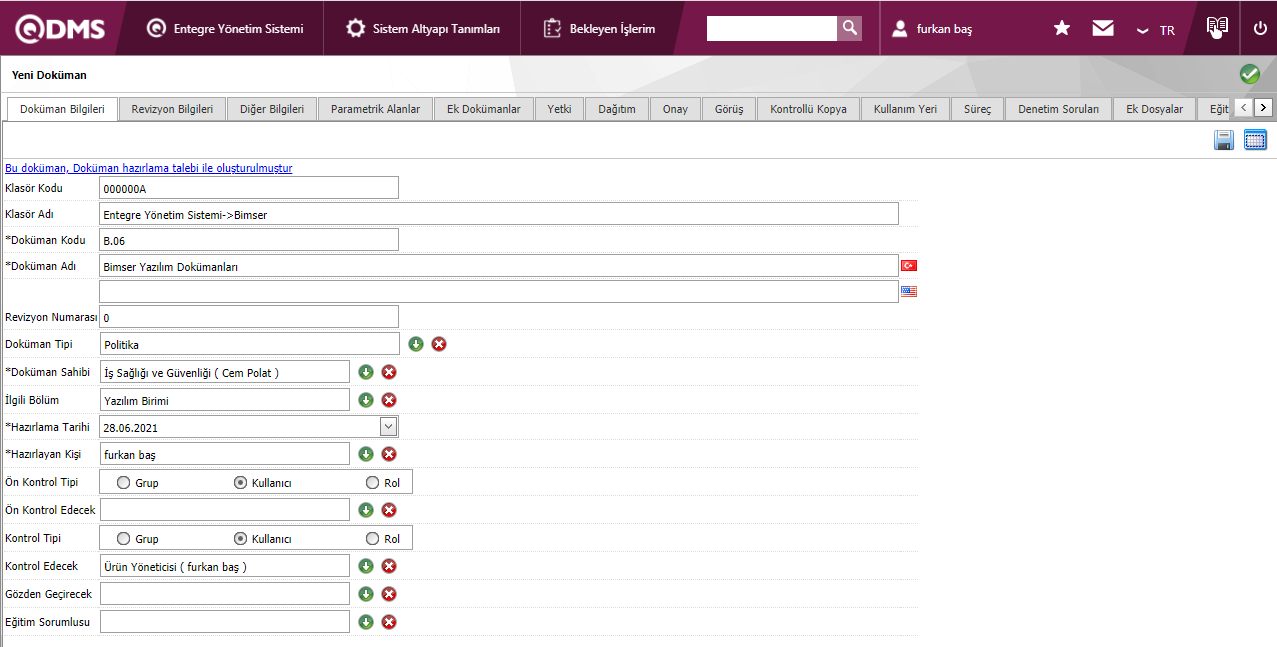Select Rol radio for Kontrol Tipi
The height and width of the screenshot is (647, 1277).
pyautogui.click(x=373, y=539)
